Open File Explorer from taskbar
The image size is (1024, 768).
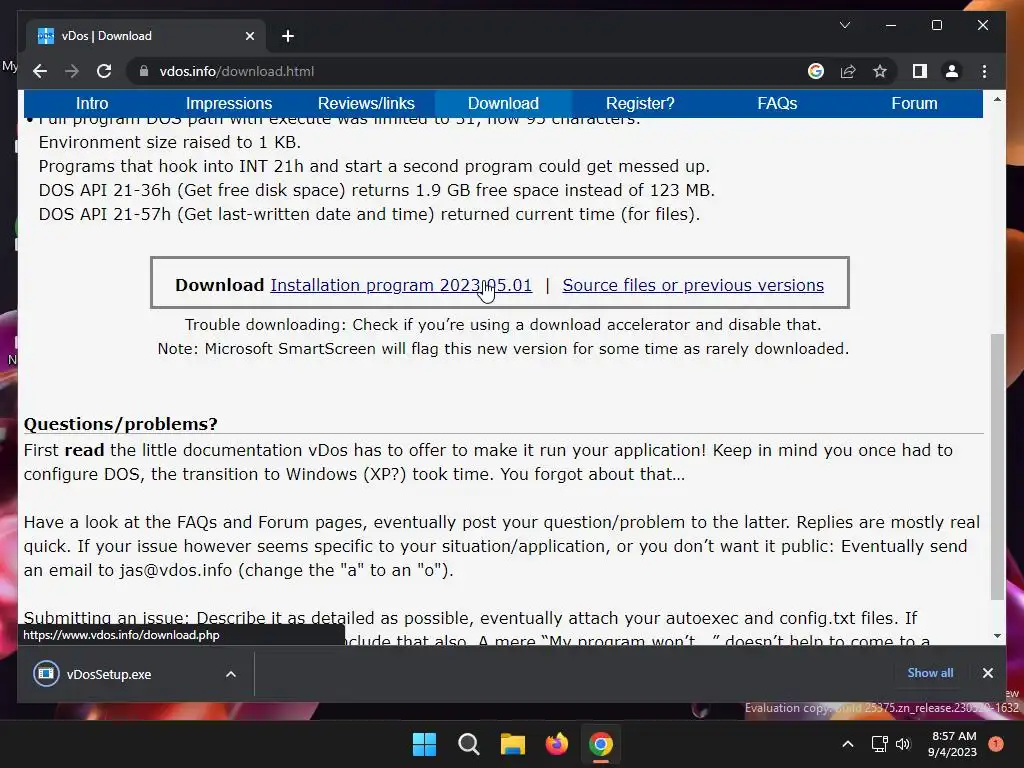513,744
